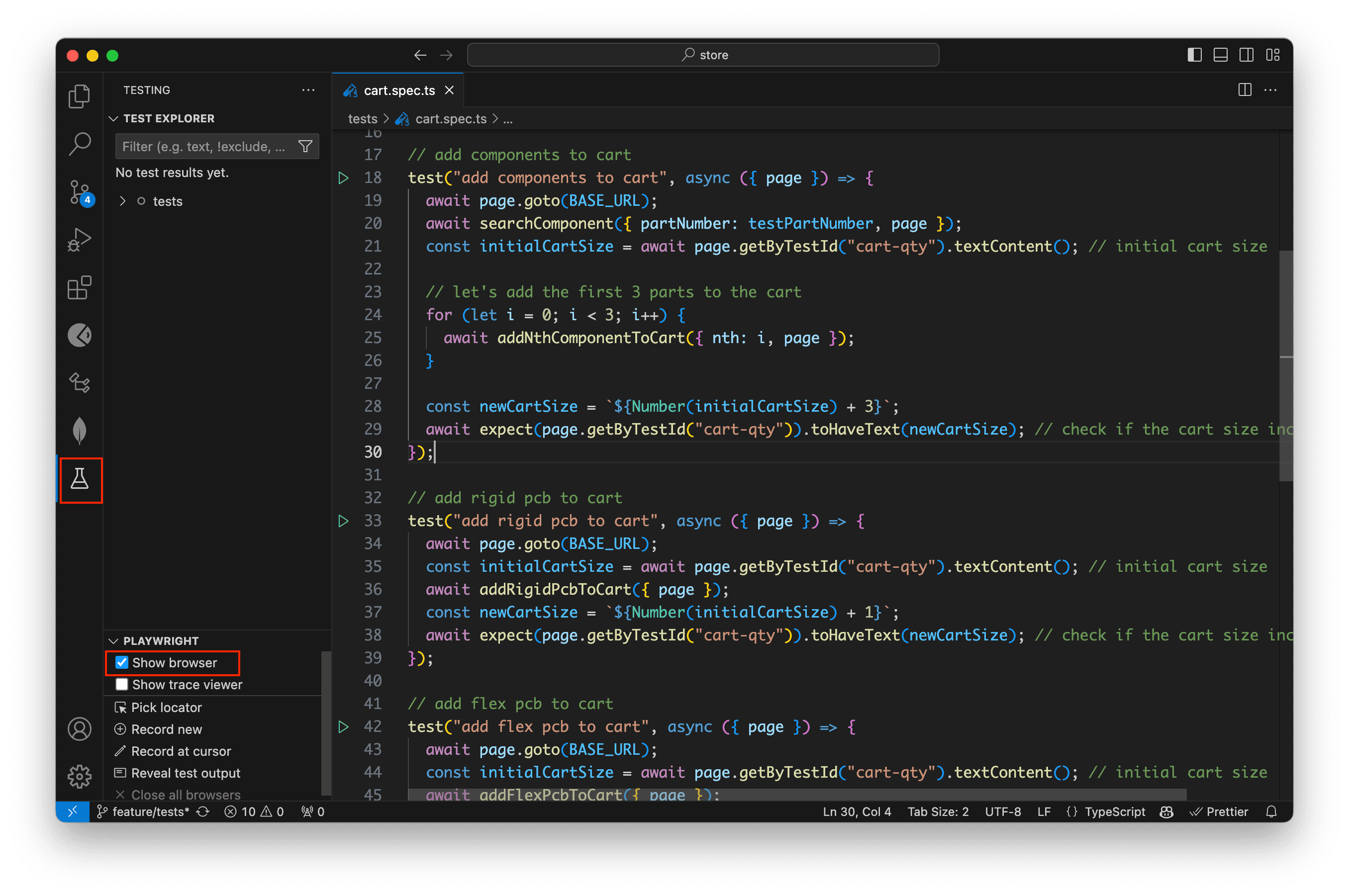This screenshot has width=1349, height=896.
Task: Click the filter funnel icon
Action: 305,146
